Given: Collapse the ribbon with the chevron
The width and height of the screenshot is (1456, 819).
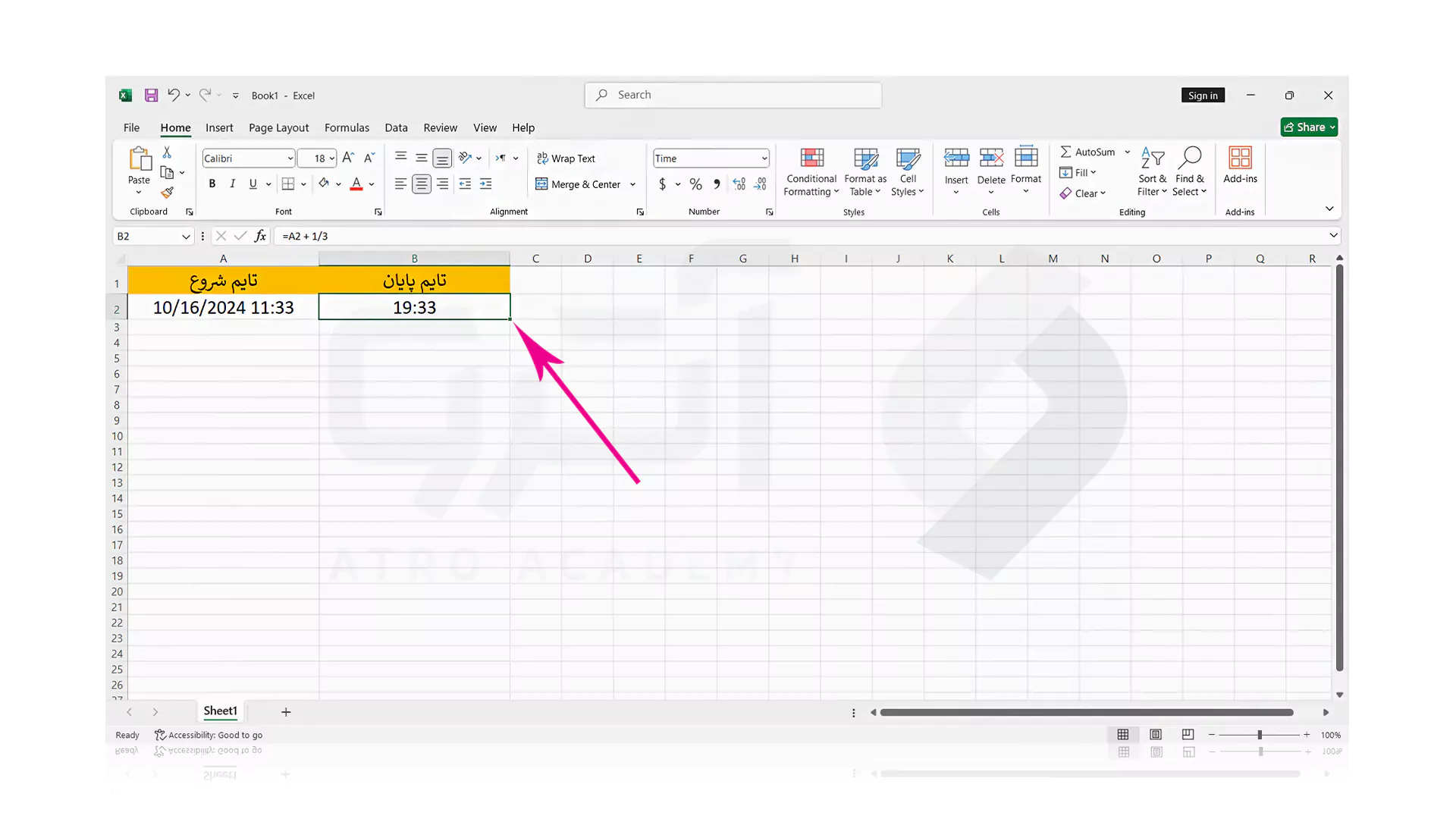Looking at the screenshot, I should [x=1329, y=208].
